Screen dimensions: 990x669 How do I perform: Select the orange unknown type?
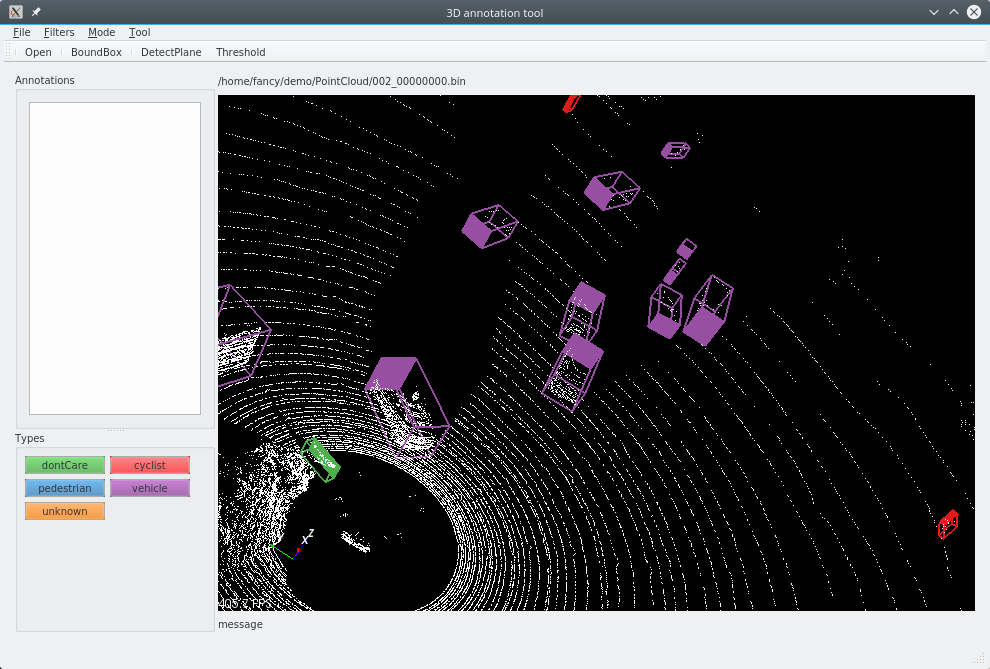coord(65,511)
